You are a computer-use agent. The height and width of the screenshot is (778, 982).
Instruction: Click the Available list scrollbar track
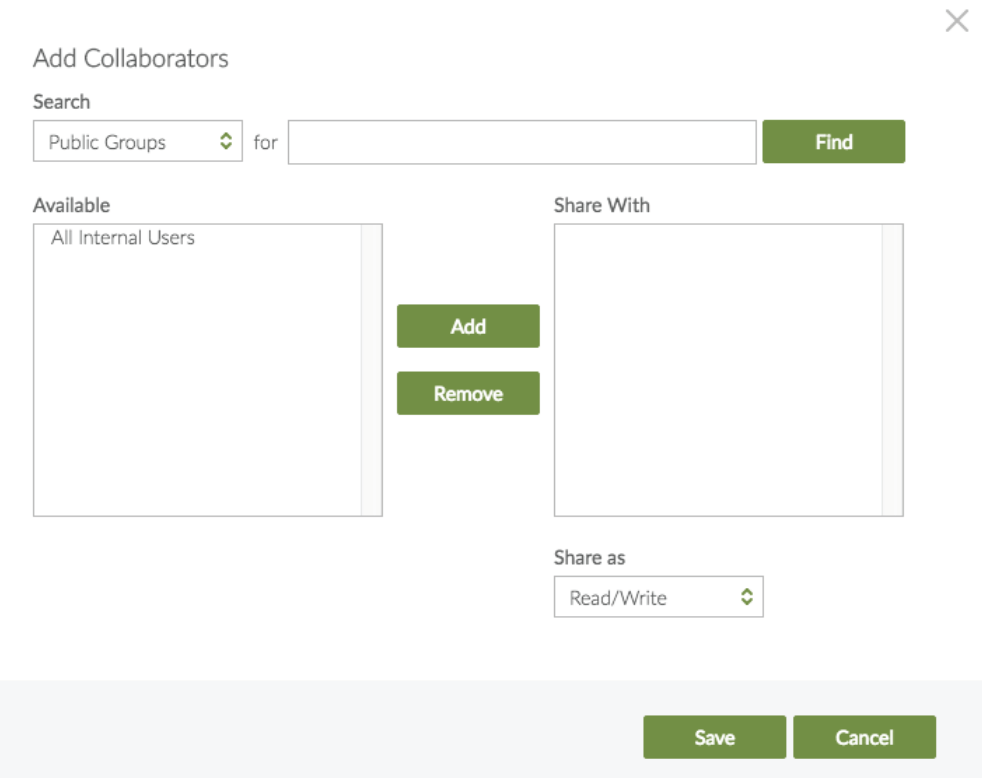coord(371,369)
